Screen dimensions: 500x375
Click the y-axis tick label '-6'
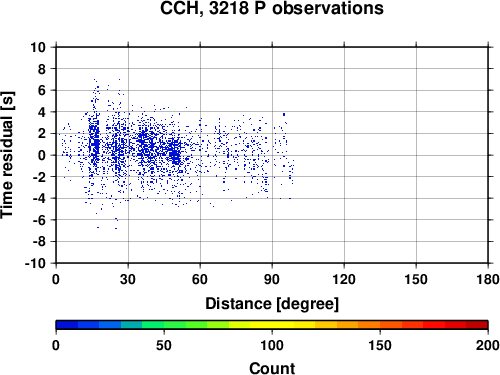click(39, 220)
